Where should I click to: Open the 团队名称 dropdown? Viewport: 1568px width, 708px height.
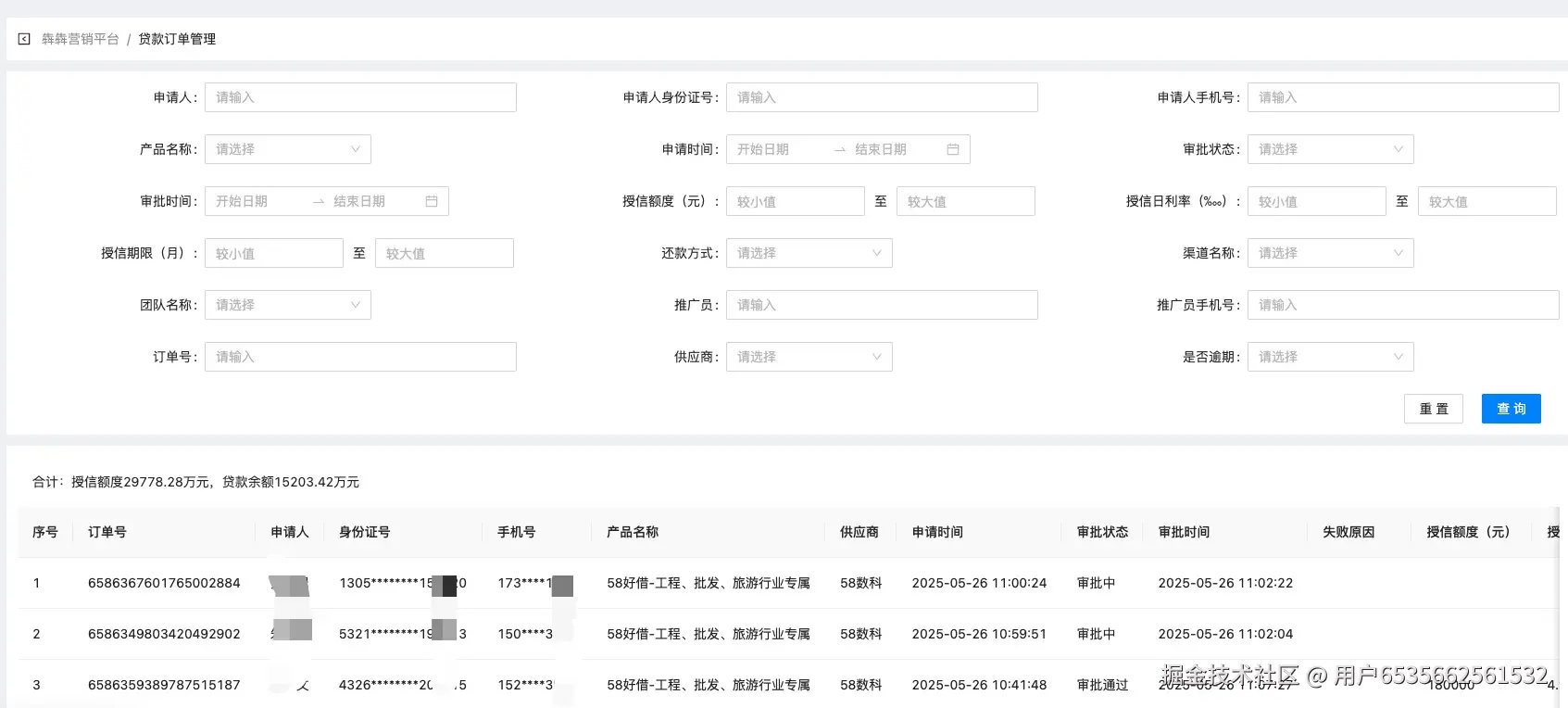(x=288, y=305)
